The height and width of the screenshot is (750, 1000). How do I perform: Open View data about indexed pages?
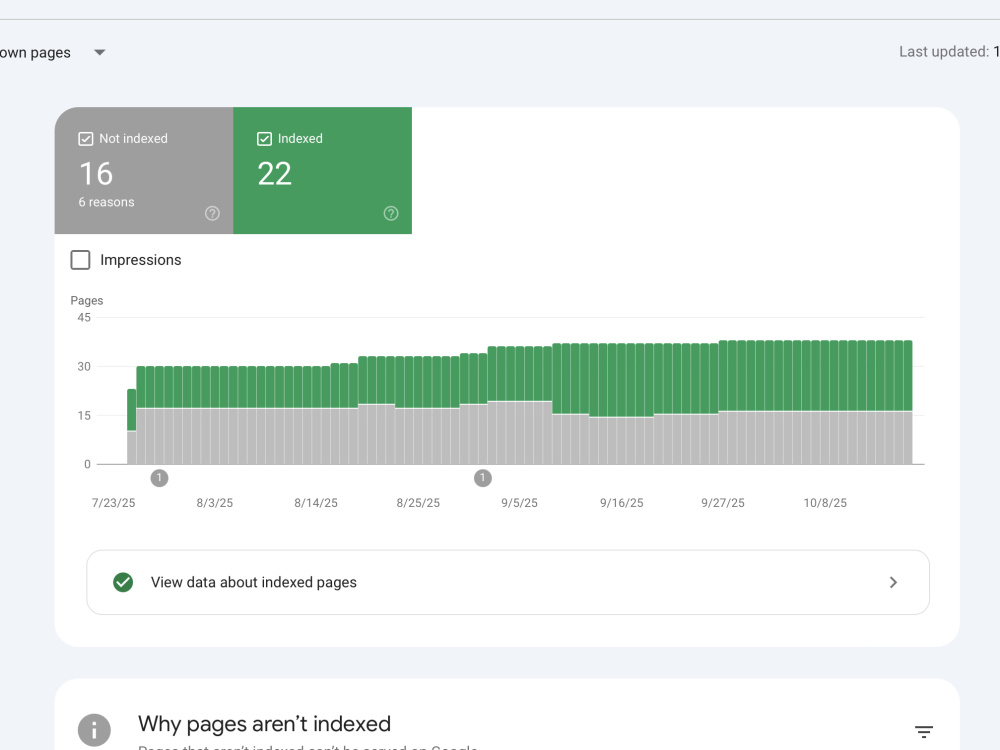point(508,582)
